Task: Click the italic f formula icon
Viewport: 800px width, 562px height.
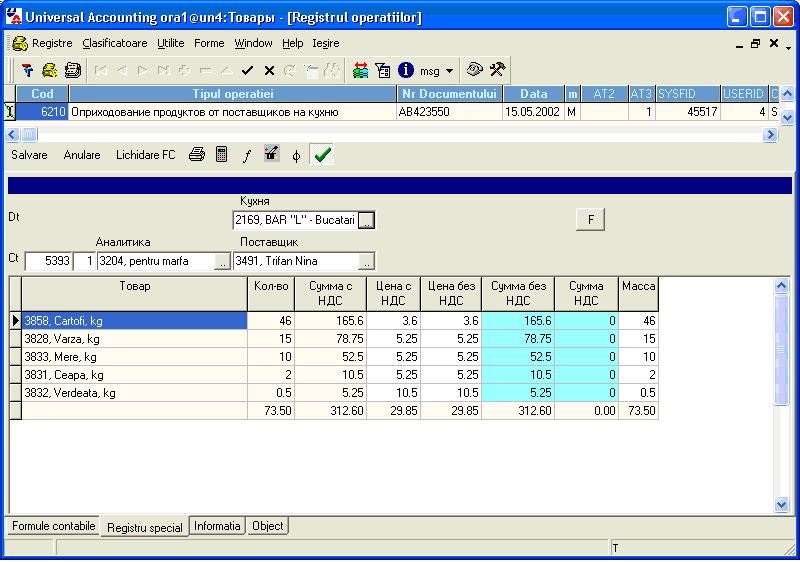Action: tap(247, 155)
